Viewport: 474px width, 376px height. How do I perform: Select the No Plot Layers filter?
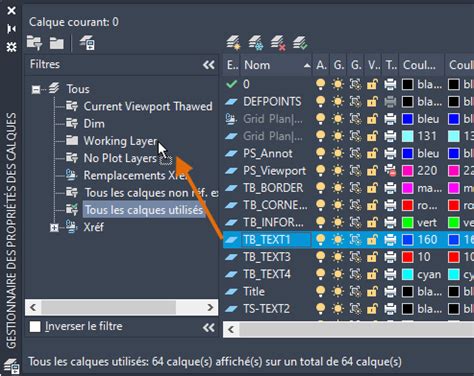(x=120, y=158)
